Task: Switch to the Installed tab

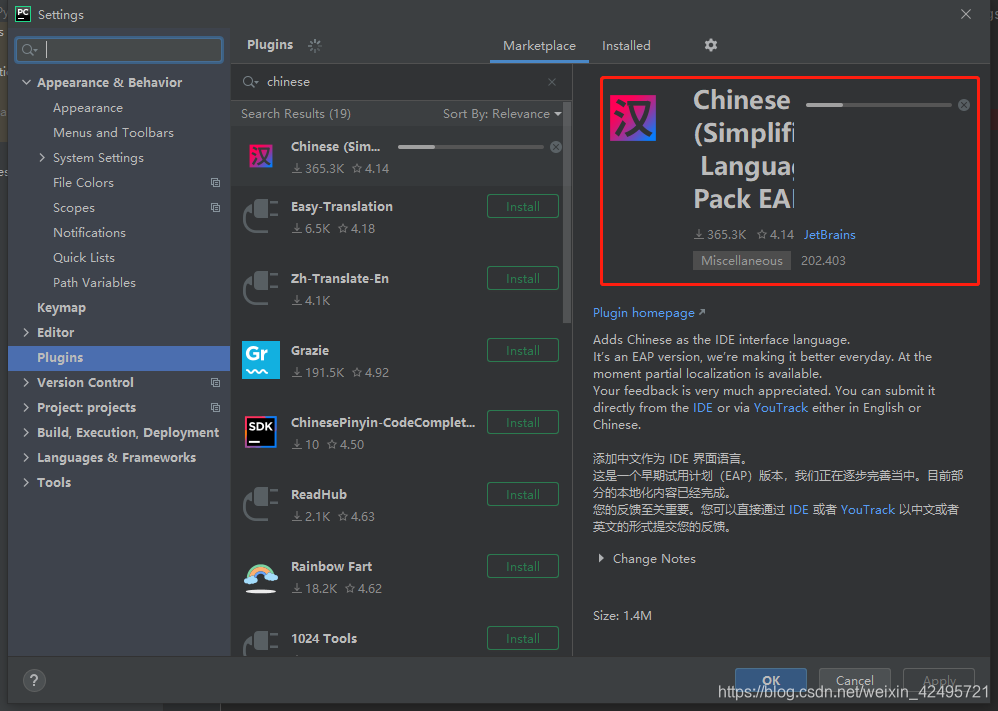Action: 626,46
